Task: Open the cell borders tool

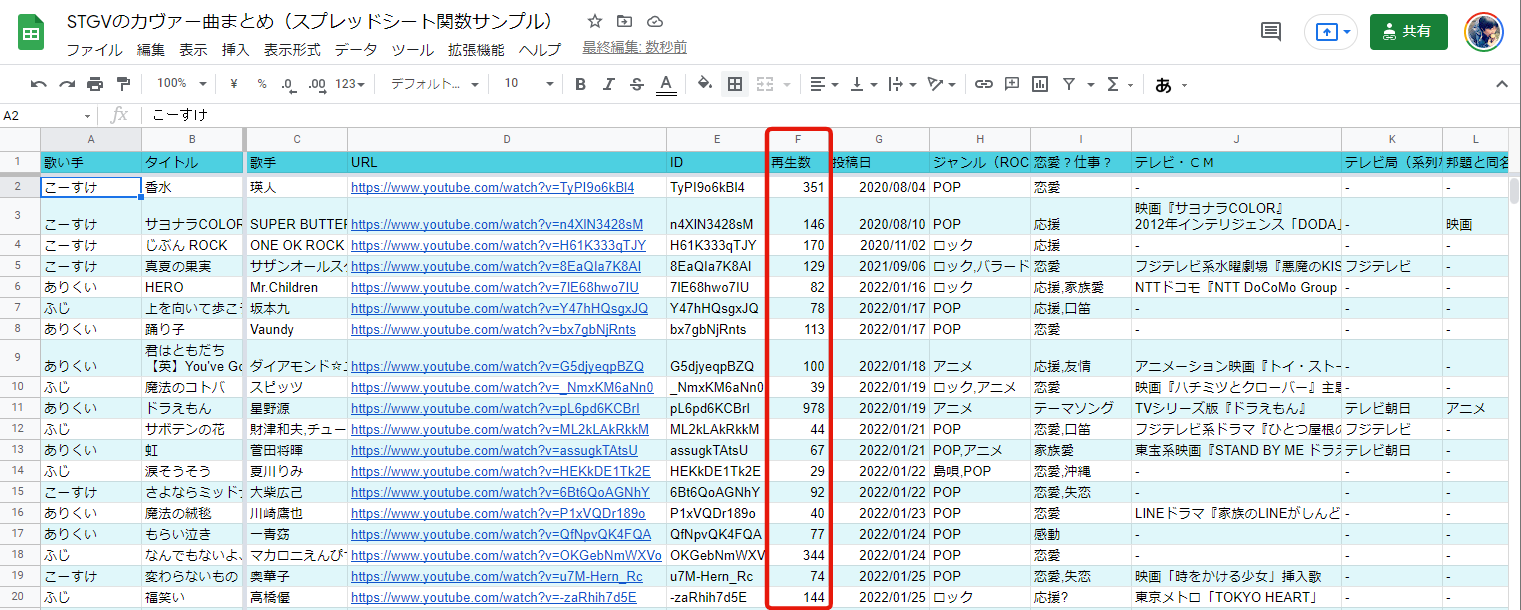Action: pos(735,84)
